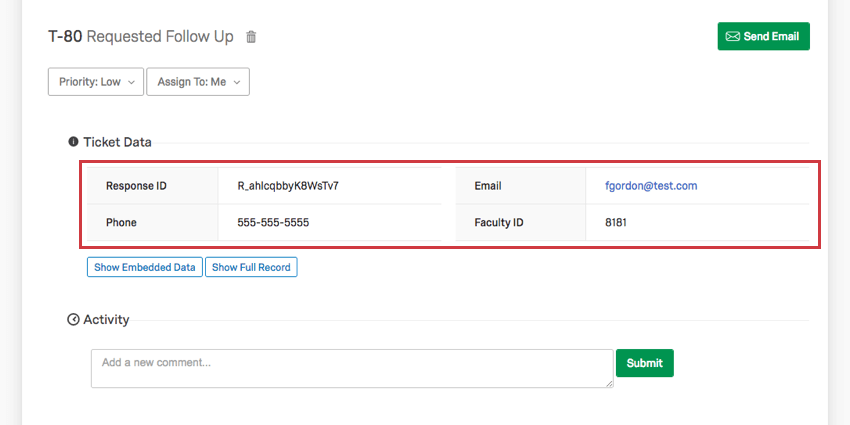Click the envelope icon on Send Email
Viewport: 850px width, 425px height.
click(732, 36)
